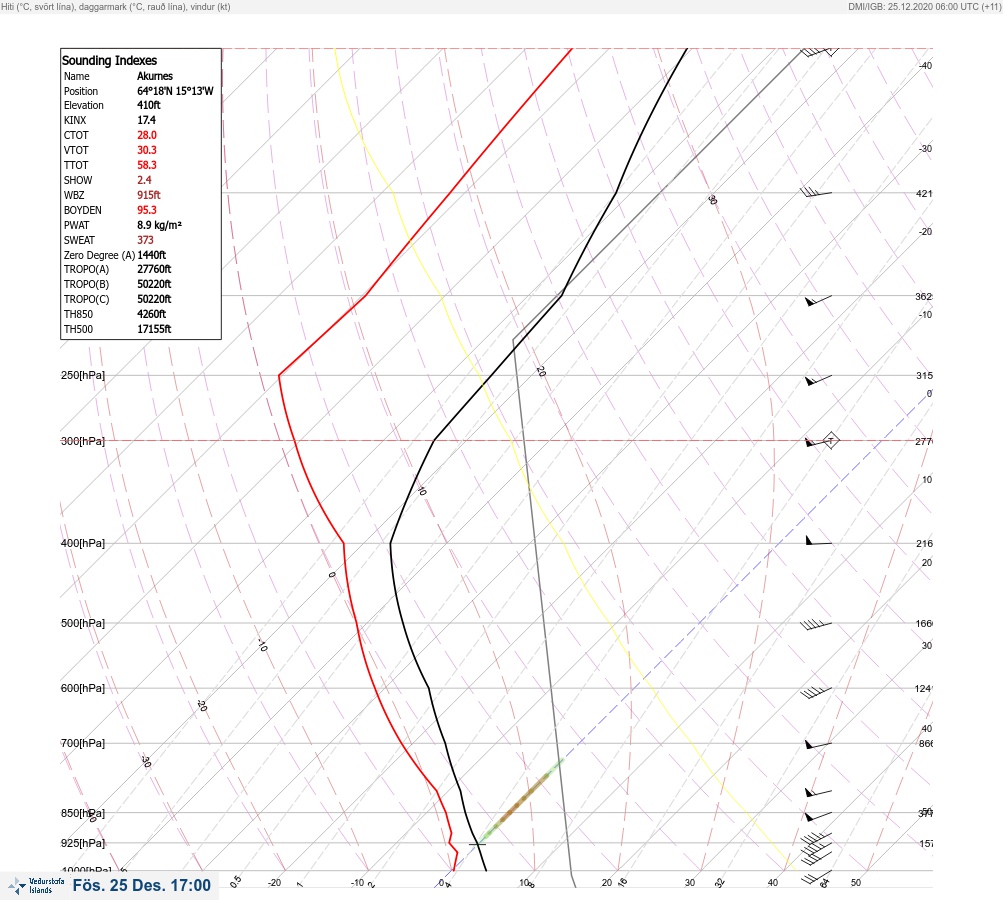Click the Elevation value 410ft
Viewport: 1003px width, 900px height.
pyautogui.click(x=148, y=105)
